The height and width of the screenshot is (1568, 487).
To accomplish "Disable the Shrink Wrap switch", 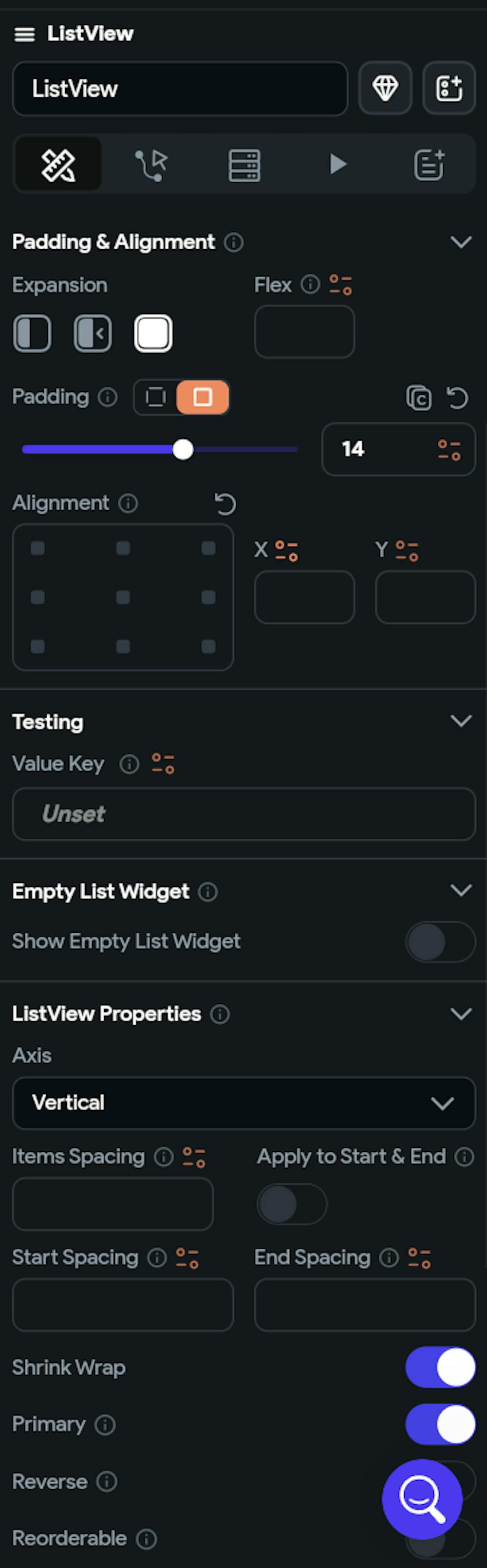I will (440, 1367).
